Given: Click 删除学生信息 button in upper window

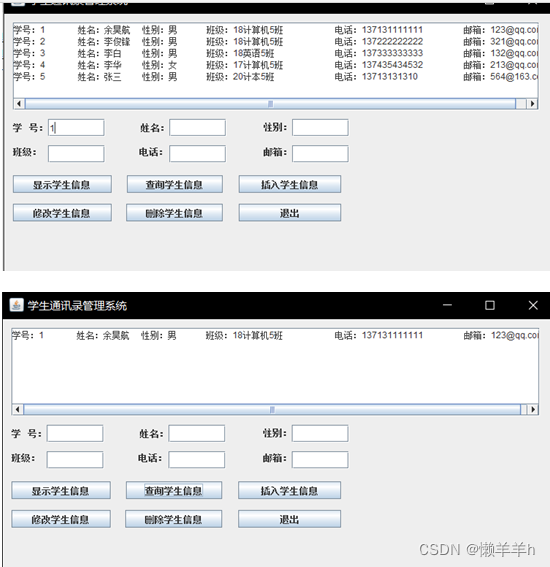Looking at the screenshot, I should click(x=174, y=213).
